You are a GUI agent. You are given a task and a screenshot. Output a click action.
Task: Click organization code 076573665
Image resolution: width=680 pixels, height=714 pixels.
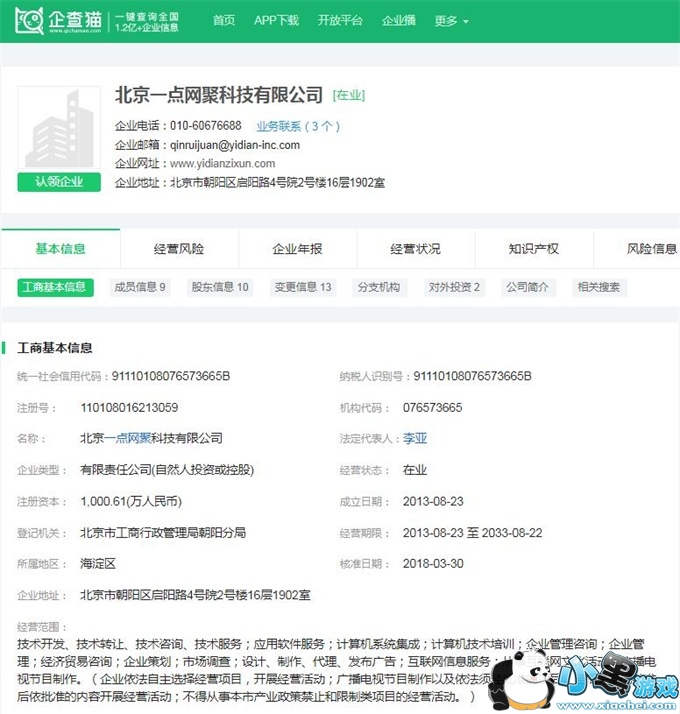pos(432,408)
